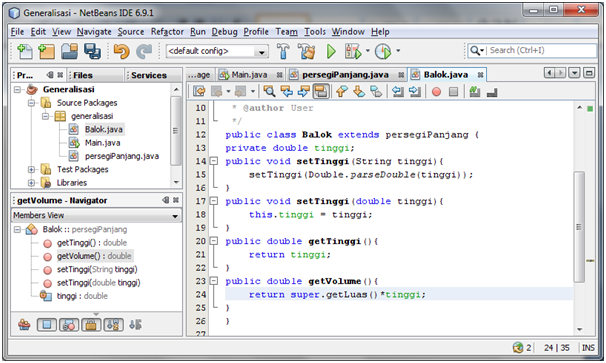Toggle Show Inherited Members in Navigator

point(24,324)
